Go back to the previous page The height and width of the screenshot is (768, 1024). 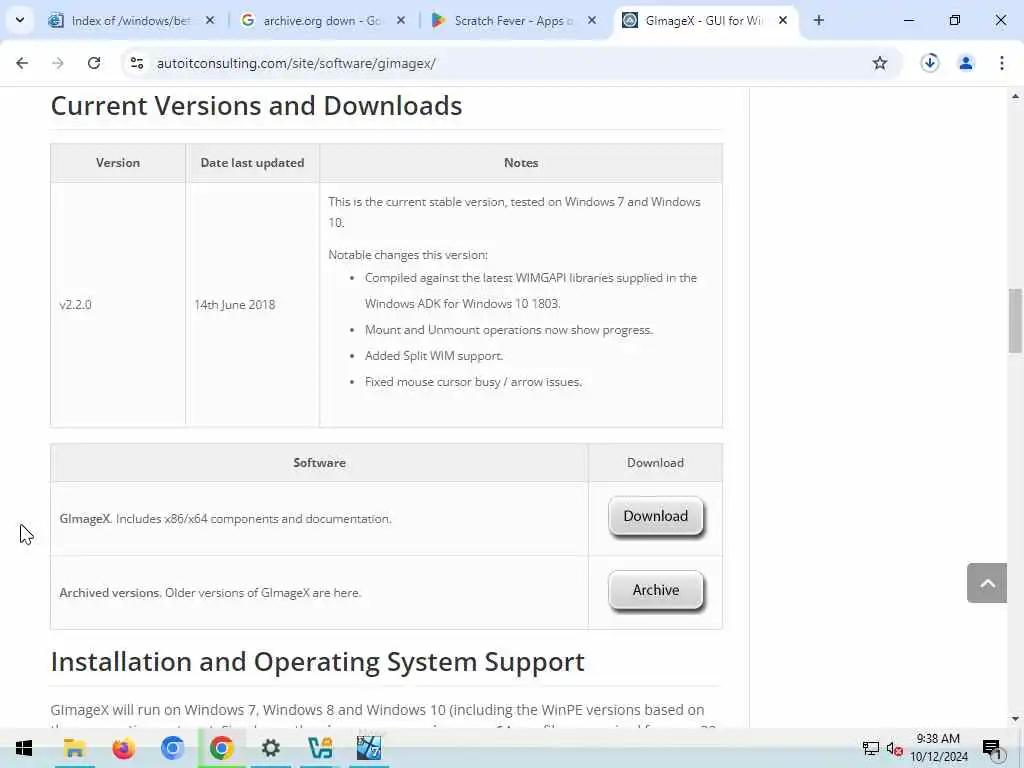click(x=22, y=63)
